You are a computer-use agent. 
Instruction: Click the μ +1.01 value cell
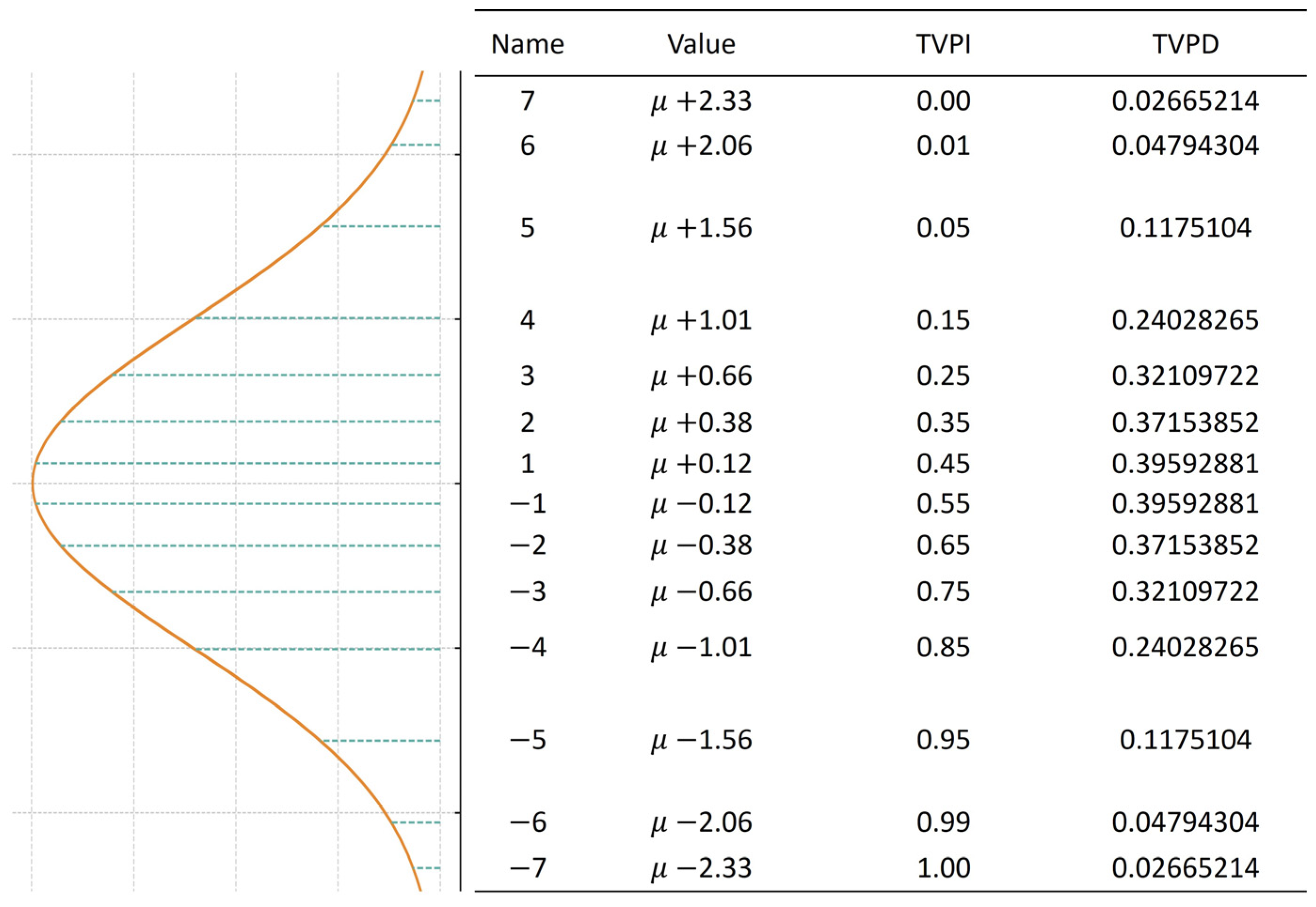click(x=701, y=320)
